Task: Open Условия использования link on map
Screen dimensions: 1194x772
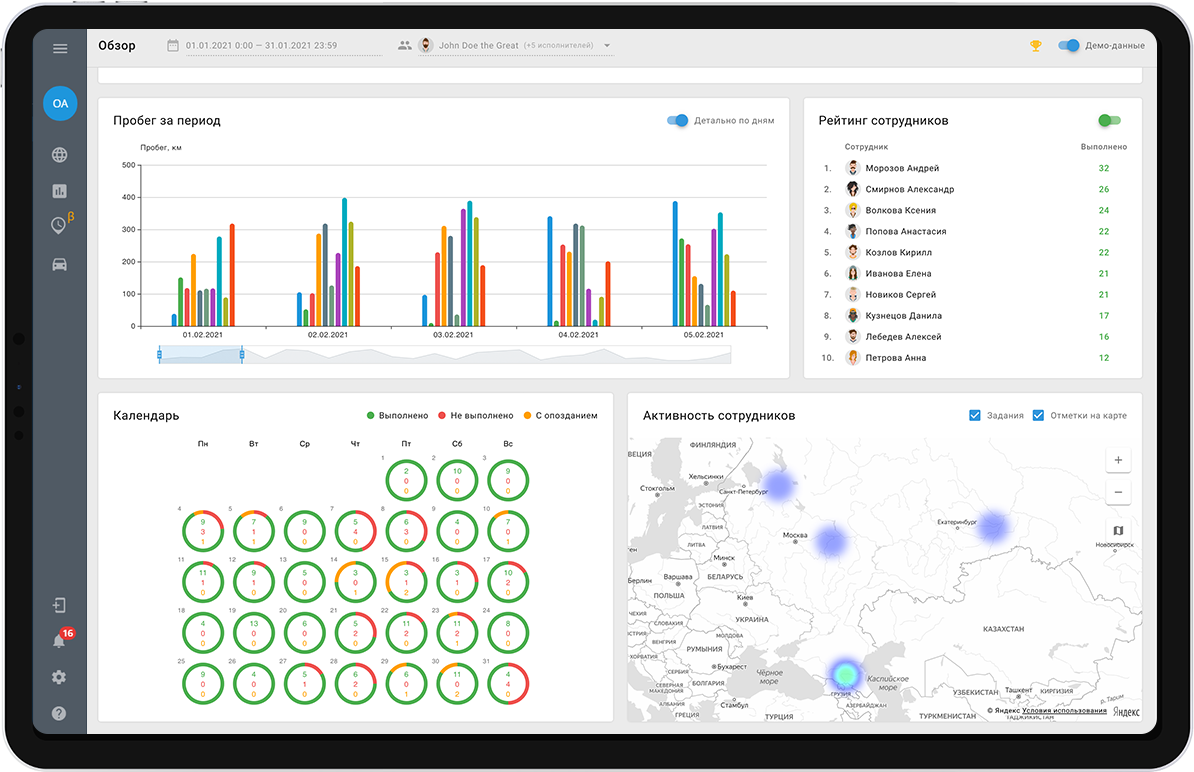Action: (1064, 710)
